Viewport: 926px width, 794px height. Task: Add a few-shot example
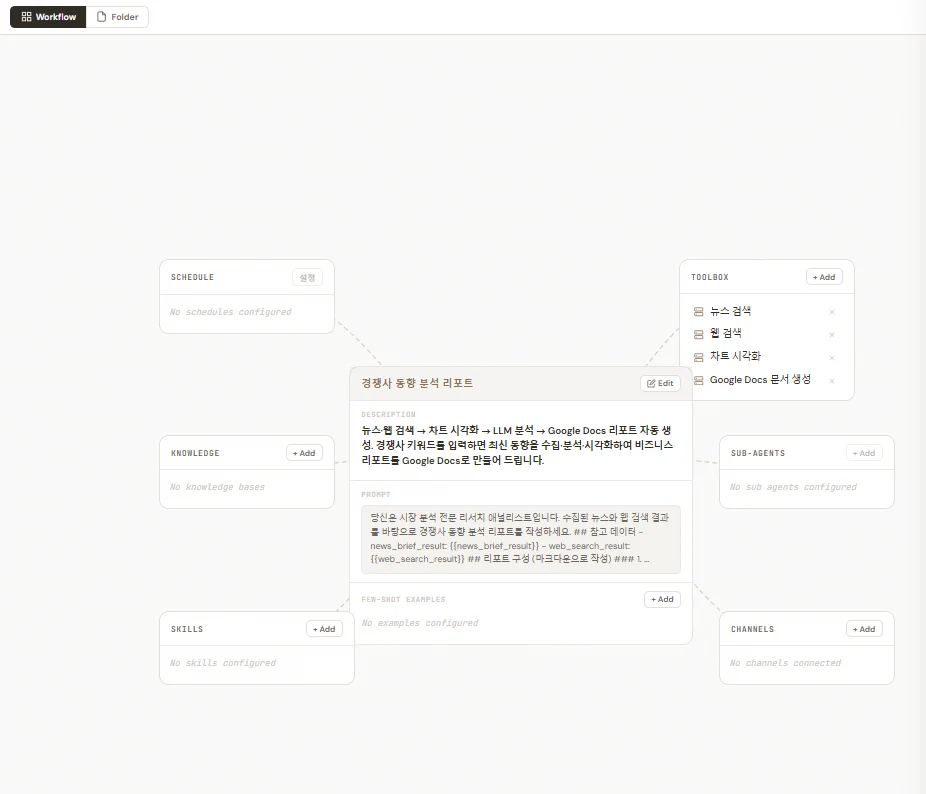click(x=662, y=599)
